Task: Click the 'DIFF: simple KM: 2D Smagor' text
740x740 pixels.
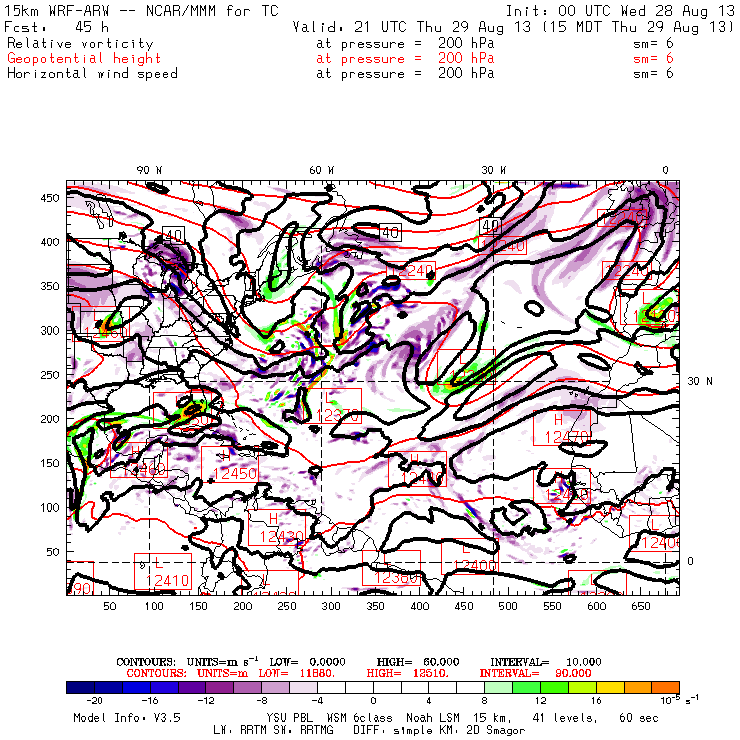Action: click(439, 731)
